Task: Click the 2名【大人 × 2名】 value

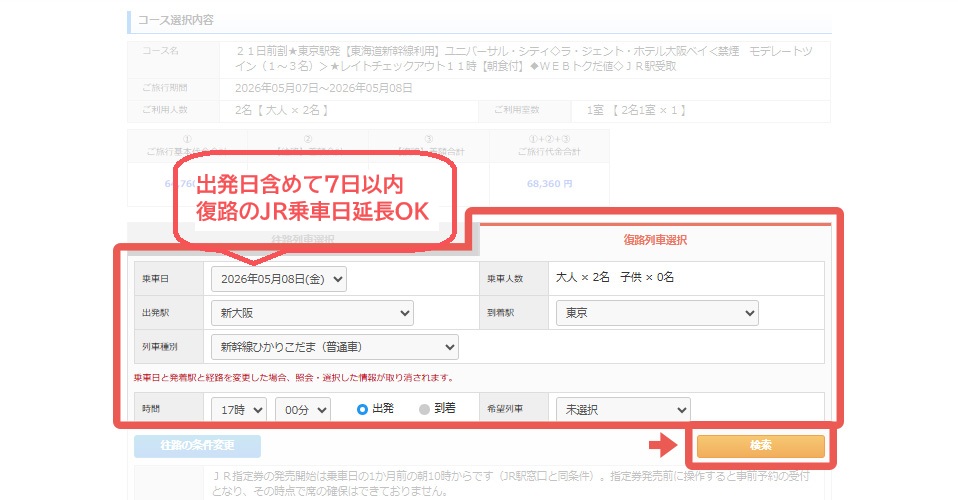Action: [x=282, y=111]
